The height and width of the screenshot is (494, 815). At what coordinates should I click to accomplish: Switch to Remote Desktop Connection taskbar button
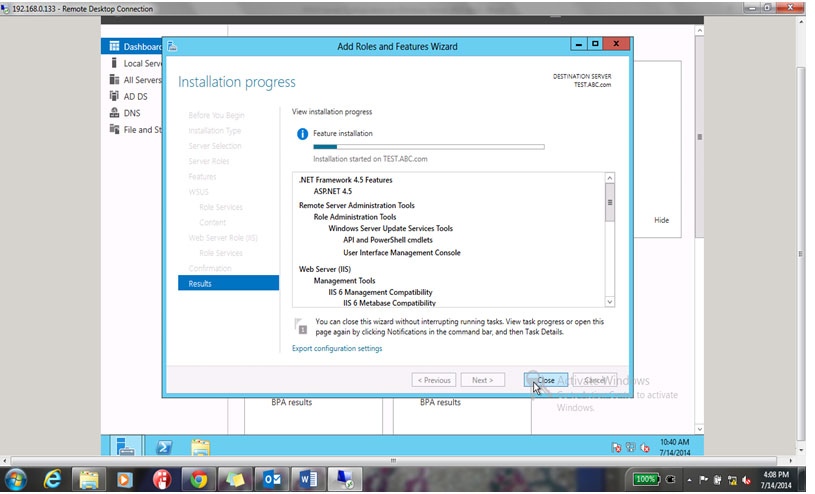[x=344, y=479]
